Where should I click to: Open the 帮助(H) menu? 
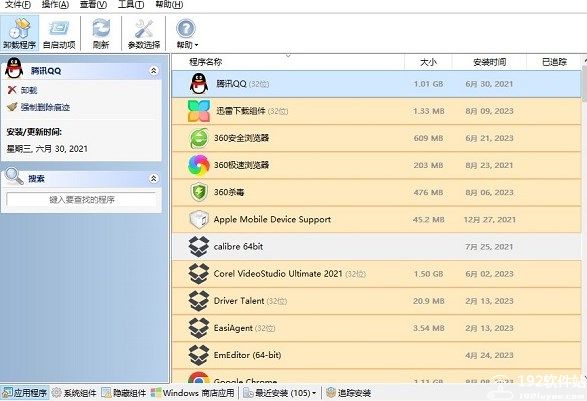pyautogui.click(x=169, y=4)
